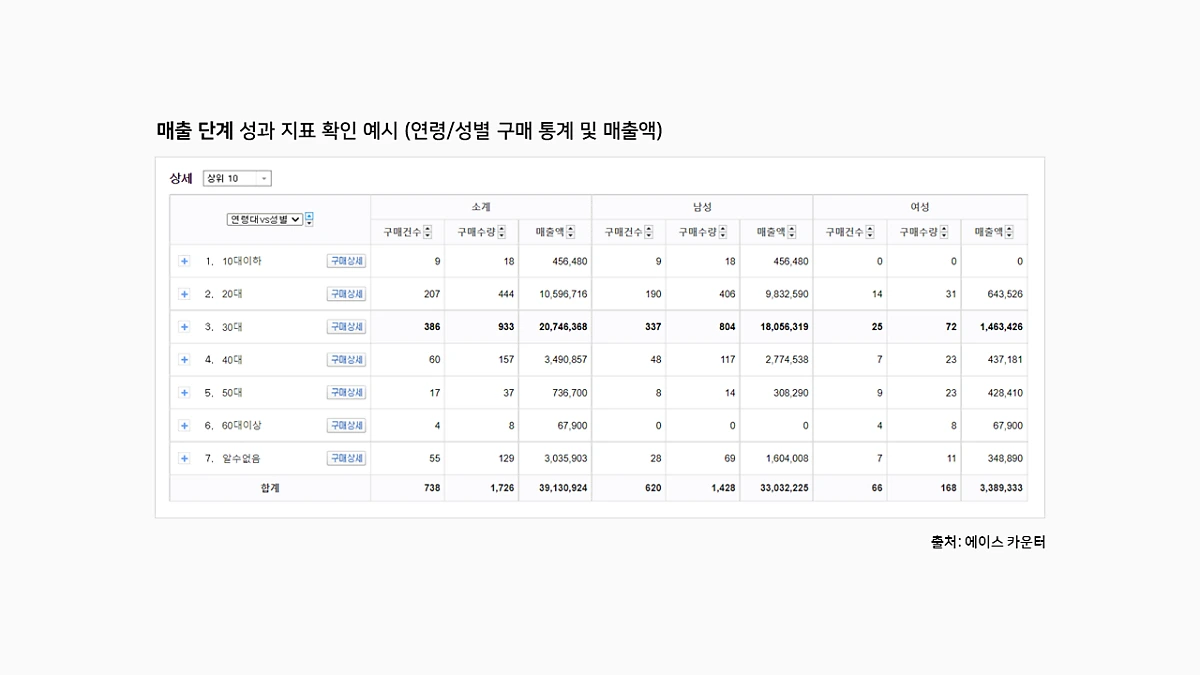Click 구매상세 button for 10대이하
This screenshot has height=675, width=1200.
pyautogui.click(x=346, y=261)
